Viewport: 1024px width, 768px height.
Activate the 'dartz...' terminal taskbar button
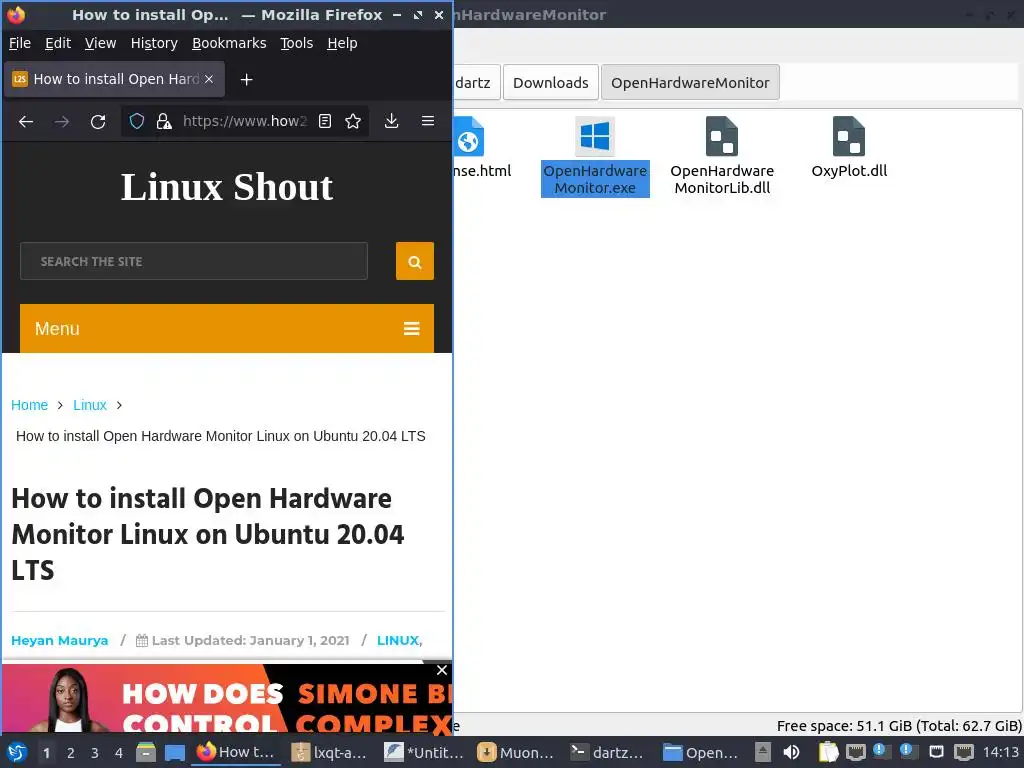click(609, 752)
